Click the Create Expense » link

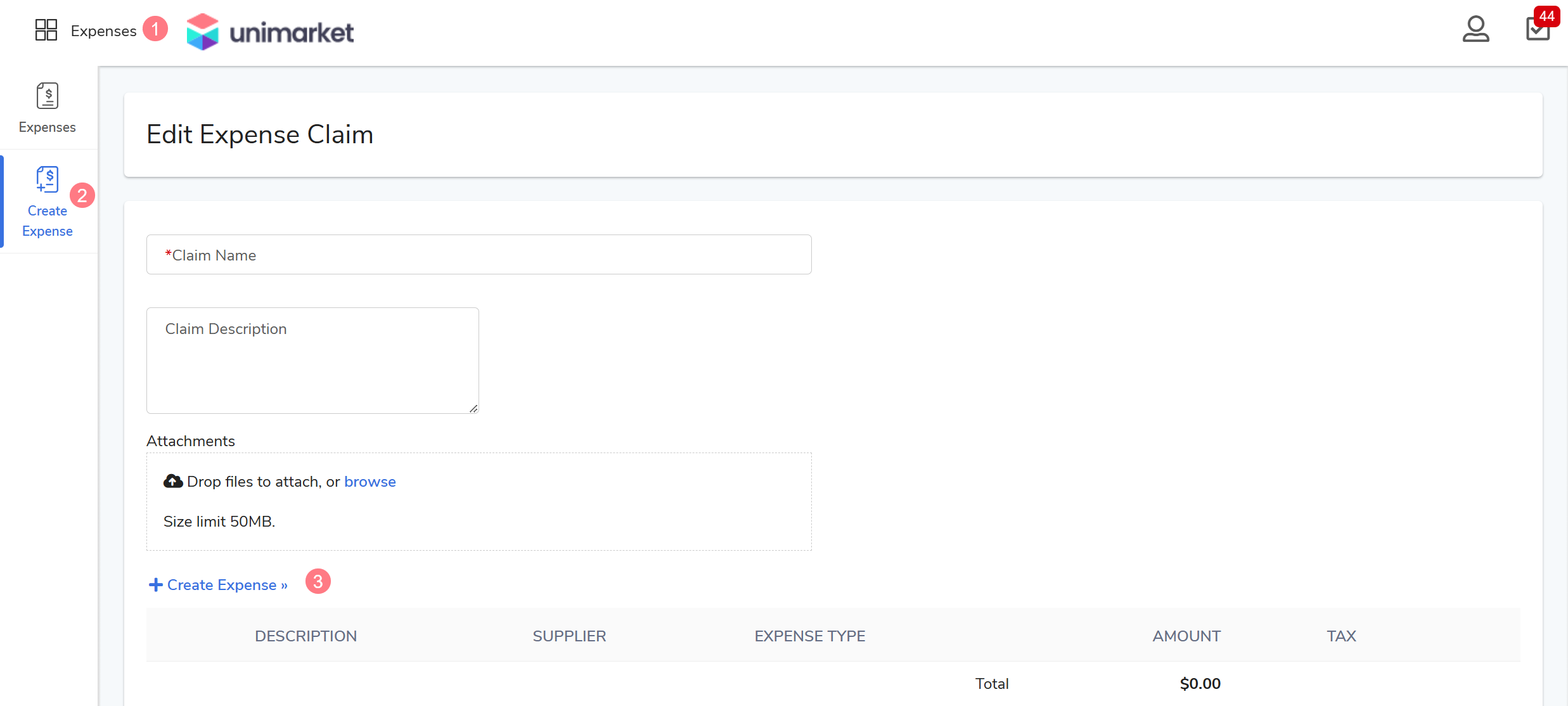pyautogui.click(x=227, y=585)
